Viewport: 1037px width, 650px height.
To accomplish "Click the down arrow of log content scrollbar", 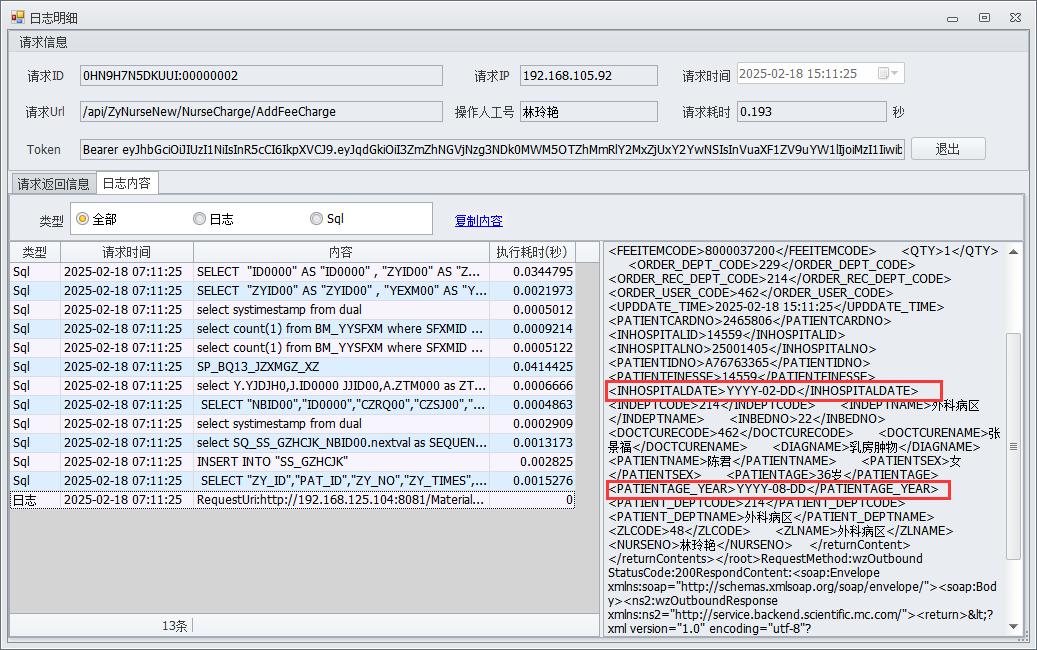I will coord(1013,626).
